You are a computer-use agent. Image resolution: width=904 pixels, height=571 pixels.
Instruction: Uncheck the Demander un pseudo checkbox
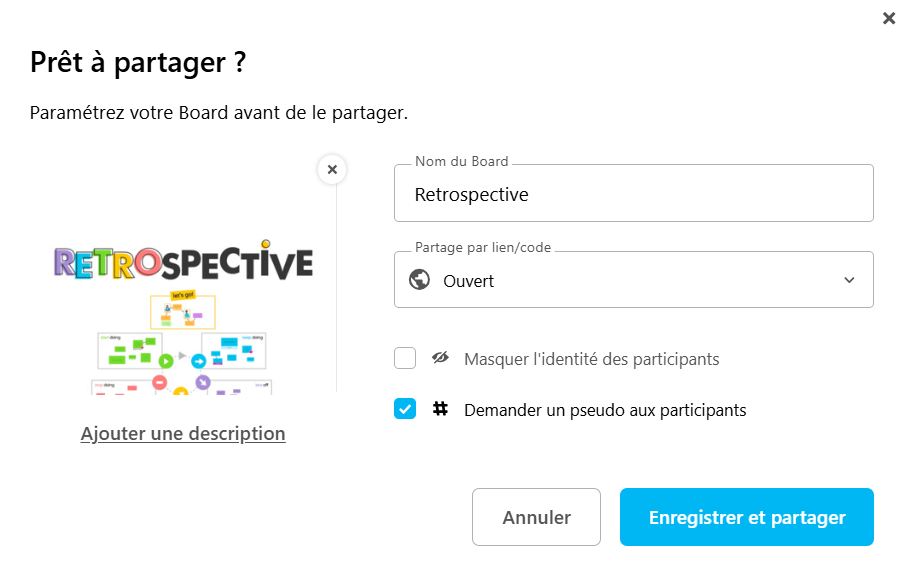click(x=405, y=409)
